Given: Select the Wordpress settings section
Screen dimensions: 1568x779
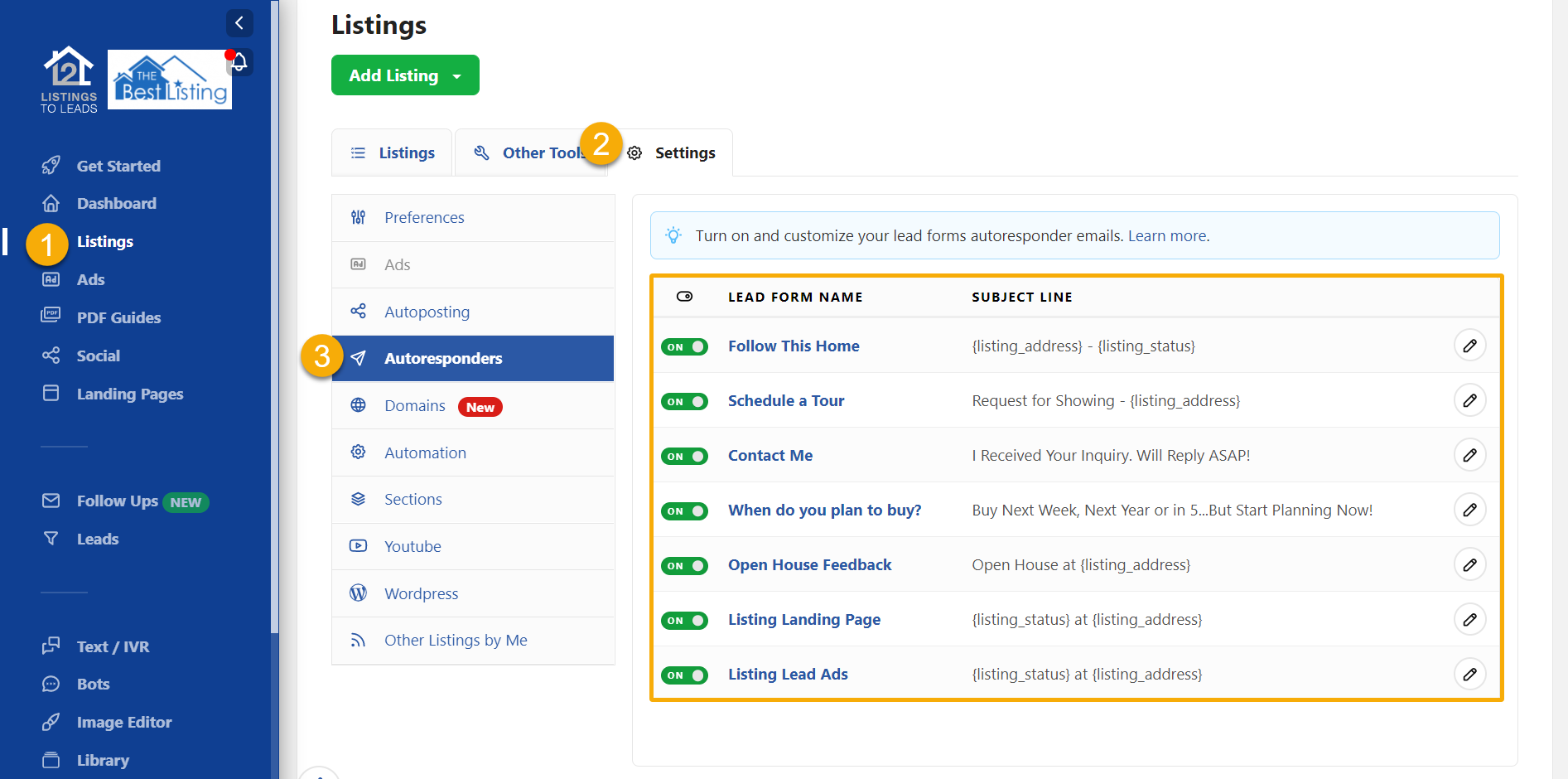Looking at the screenshot, I should tap(421, 593).
